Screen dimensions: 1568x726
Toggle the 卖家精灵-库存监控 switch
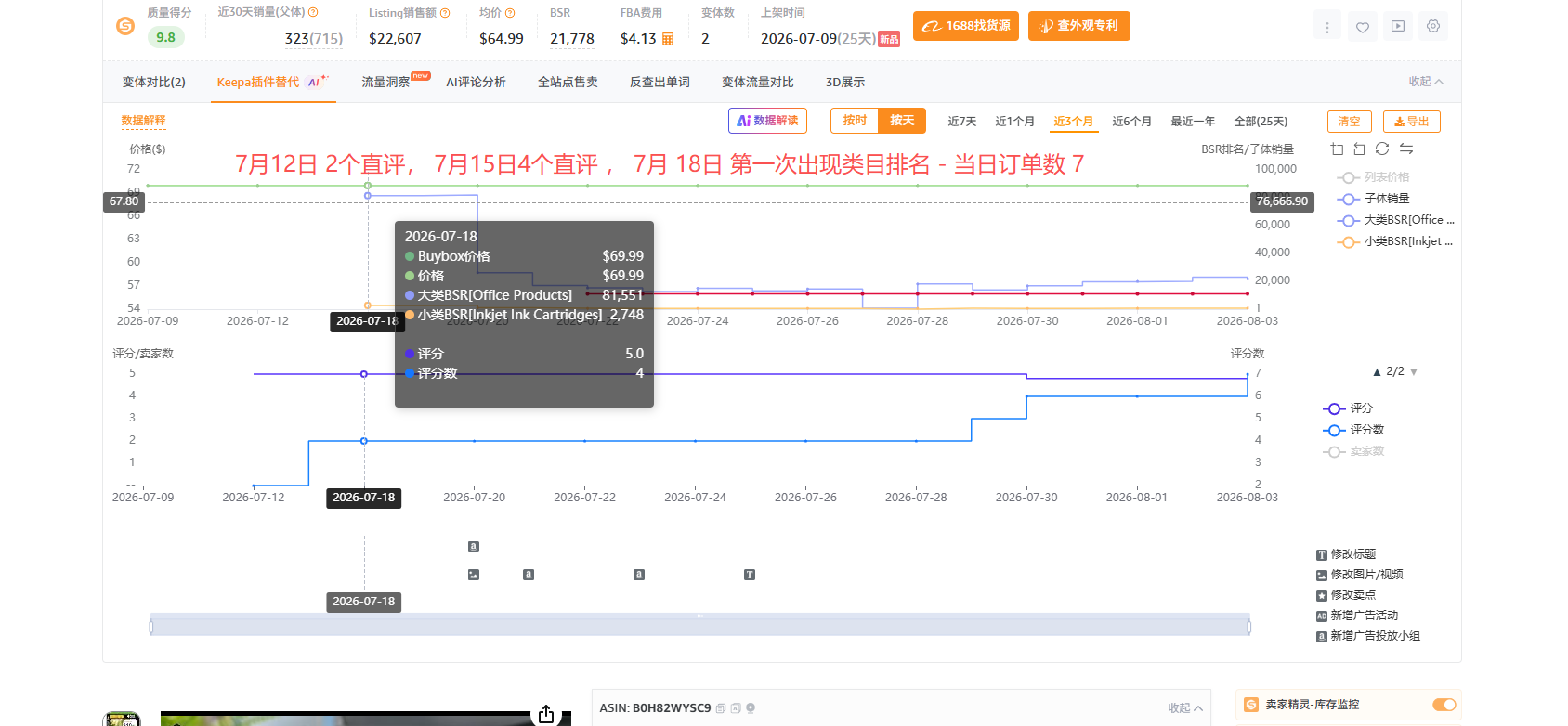[1444, 705]
